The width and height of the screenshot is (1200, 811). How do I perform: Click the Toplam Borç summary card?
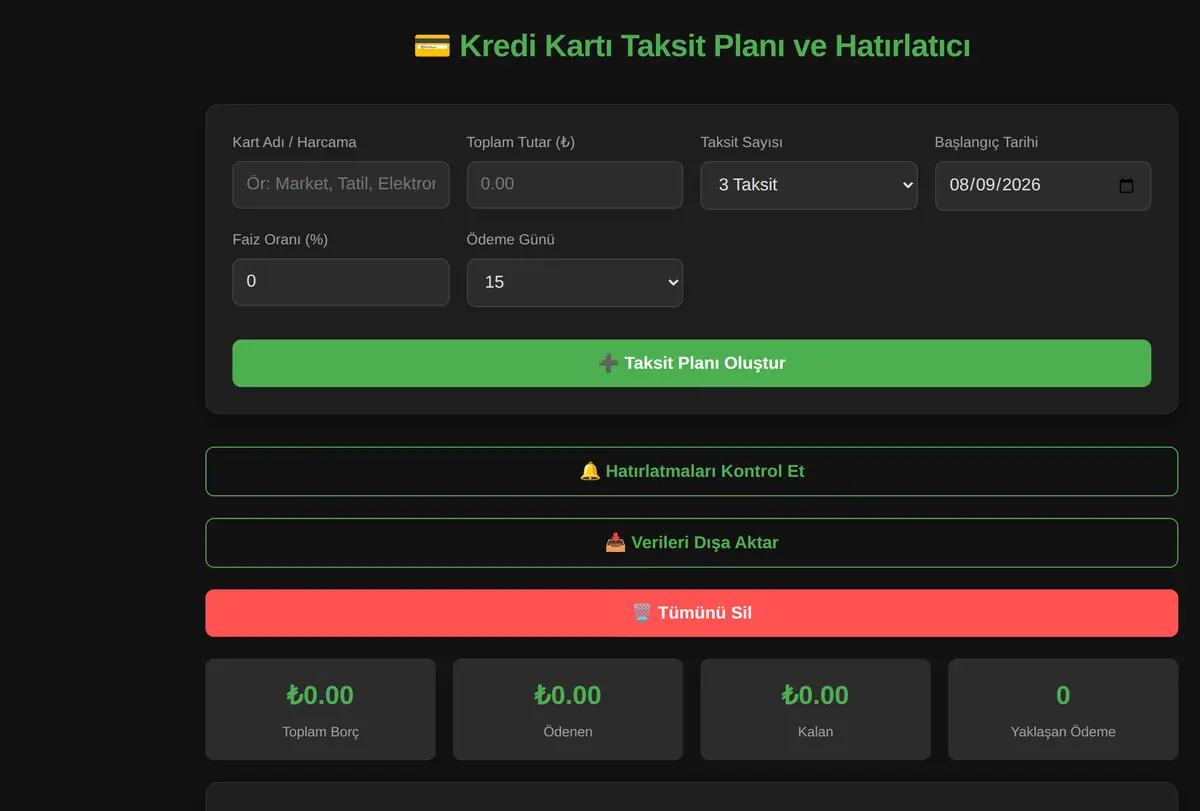click(321, 709)
